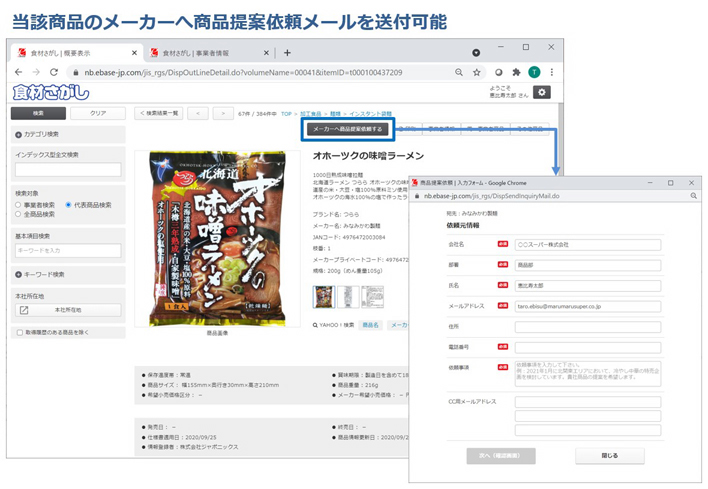Select the second product thumbnail image
This screenshot has width=708, height=489.
(x=348, y=297)
